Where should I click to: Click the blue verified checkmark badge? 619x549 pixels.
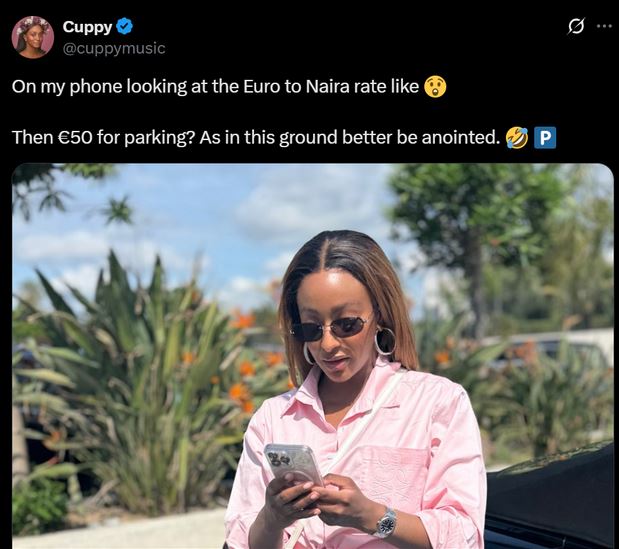click(124, 26)
